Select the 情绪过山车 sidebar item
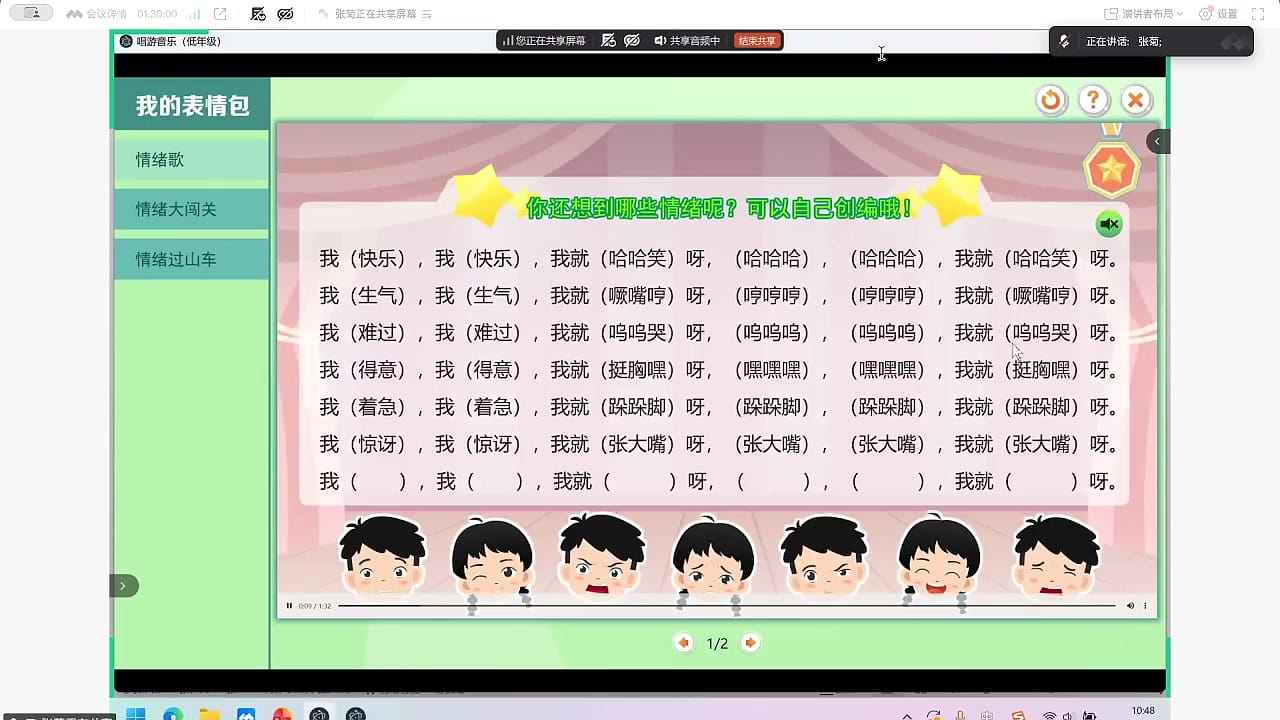 tap(191, 260)
